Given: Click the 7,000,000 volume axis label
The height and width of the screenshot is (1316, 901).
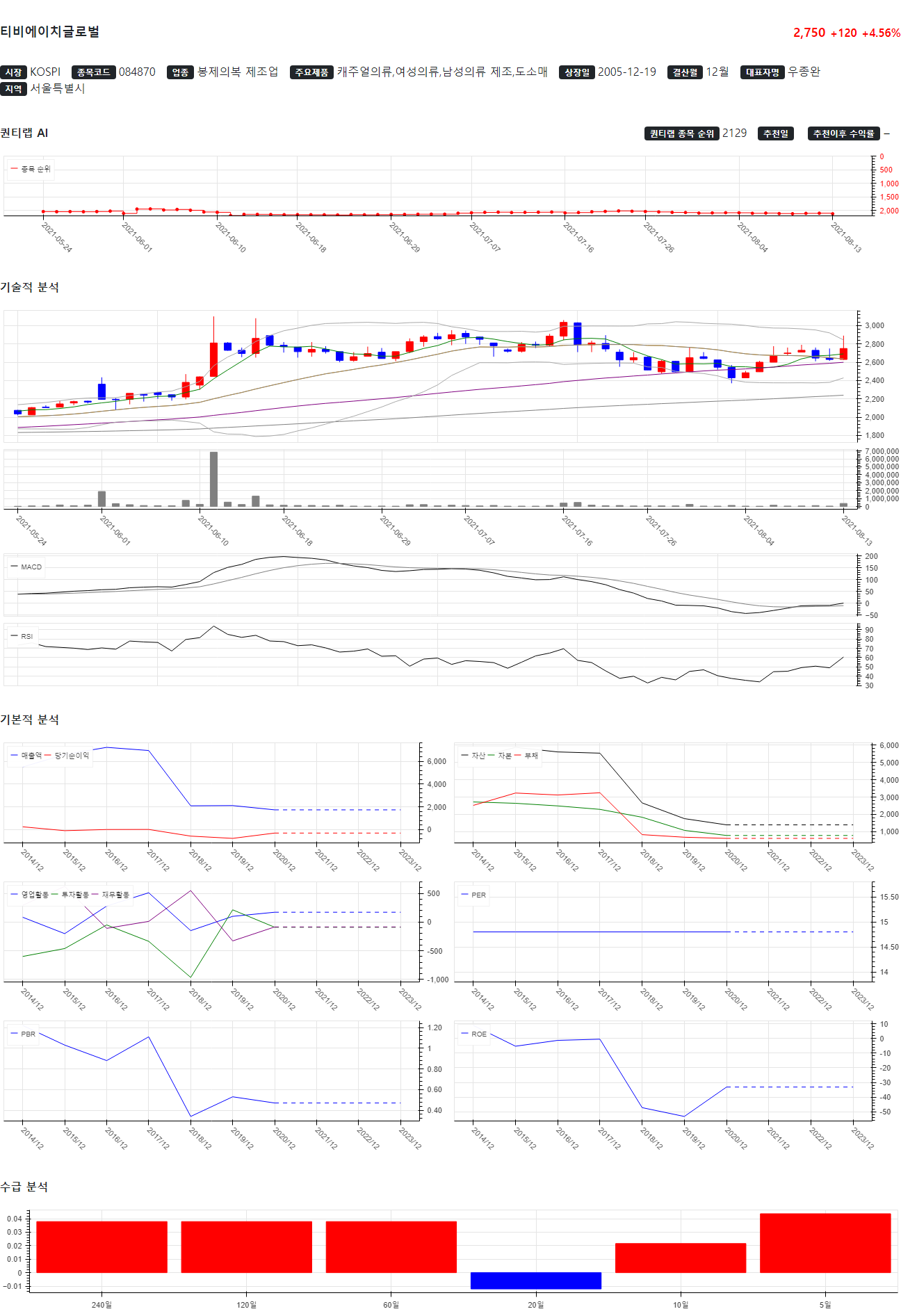Looking at the screenshot, I should (x=882, y=451).
